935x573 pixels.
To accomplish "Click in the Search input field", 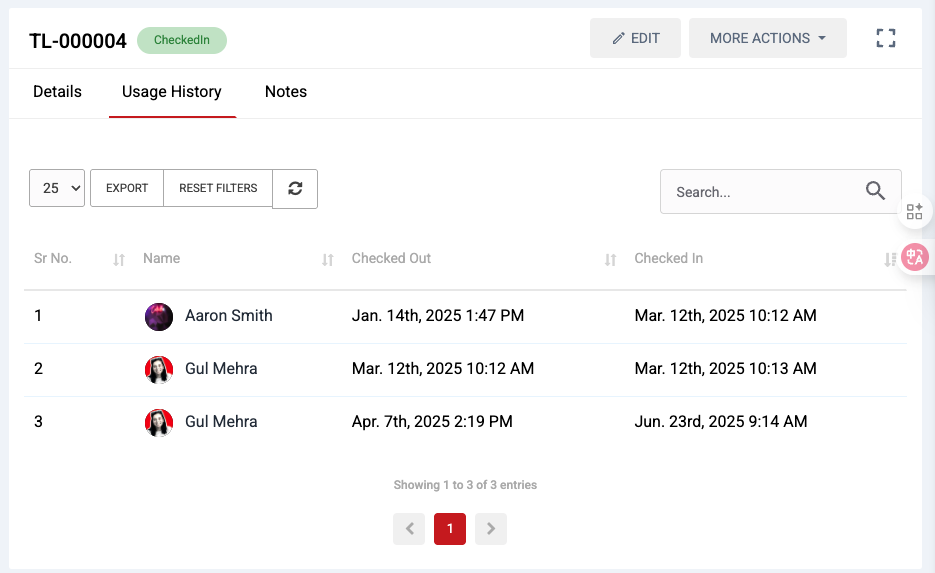I will pyautogui.click(x=760, y=192).
